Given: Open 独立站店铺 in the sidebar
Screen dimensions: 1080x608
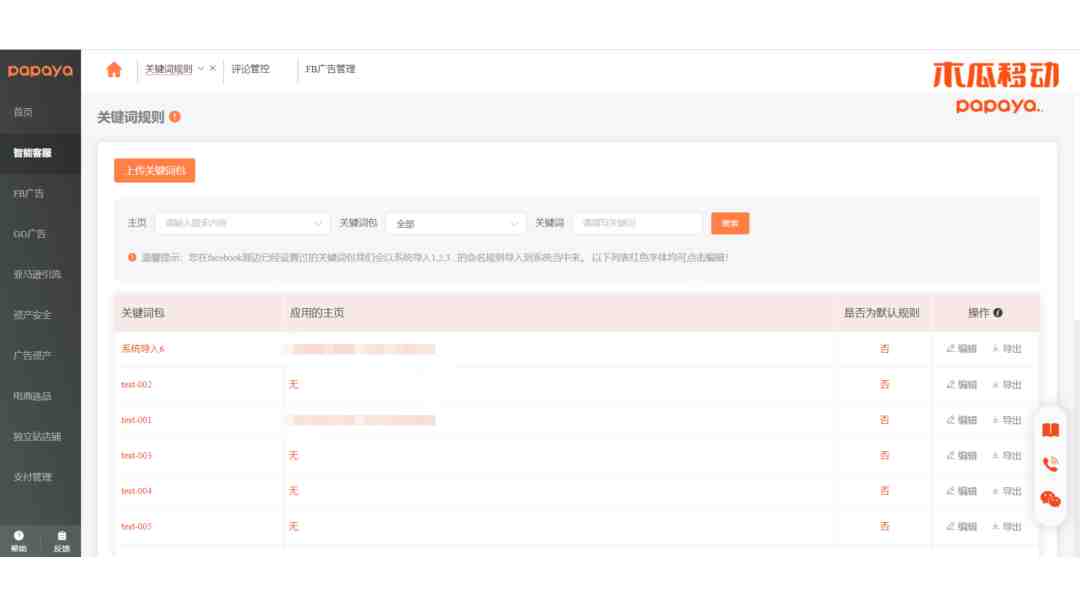Looking at the screenshot, I should click(x=37, y=437).
